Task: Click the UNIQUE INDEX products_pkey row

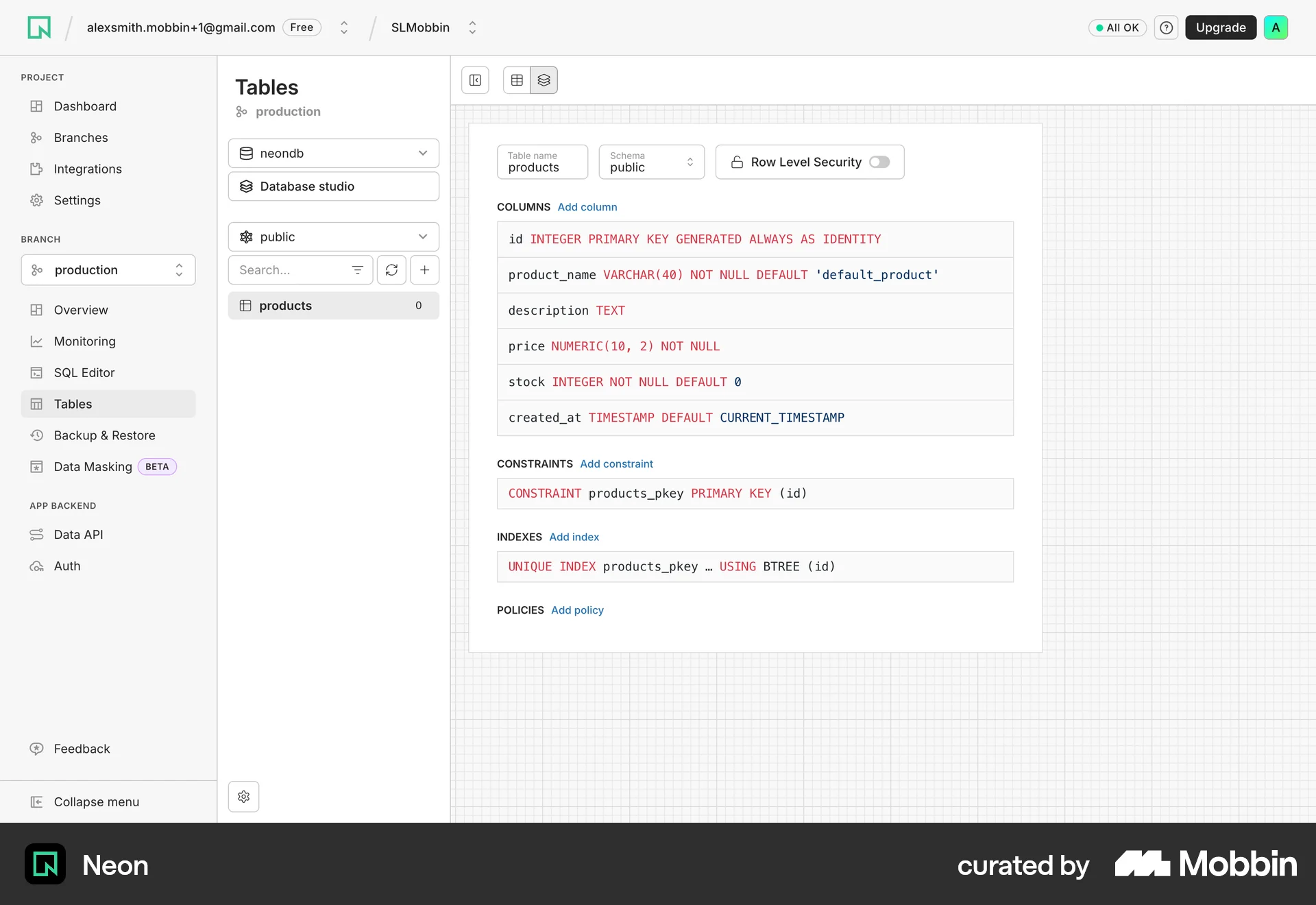Action: point(755,567)
